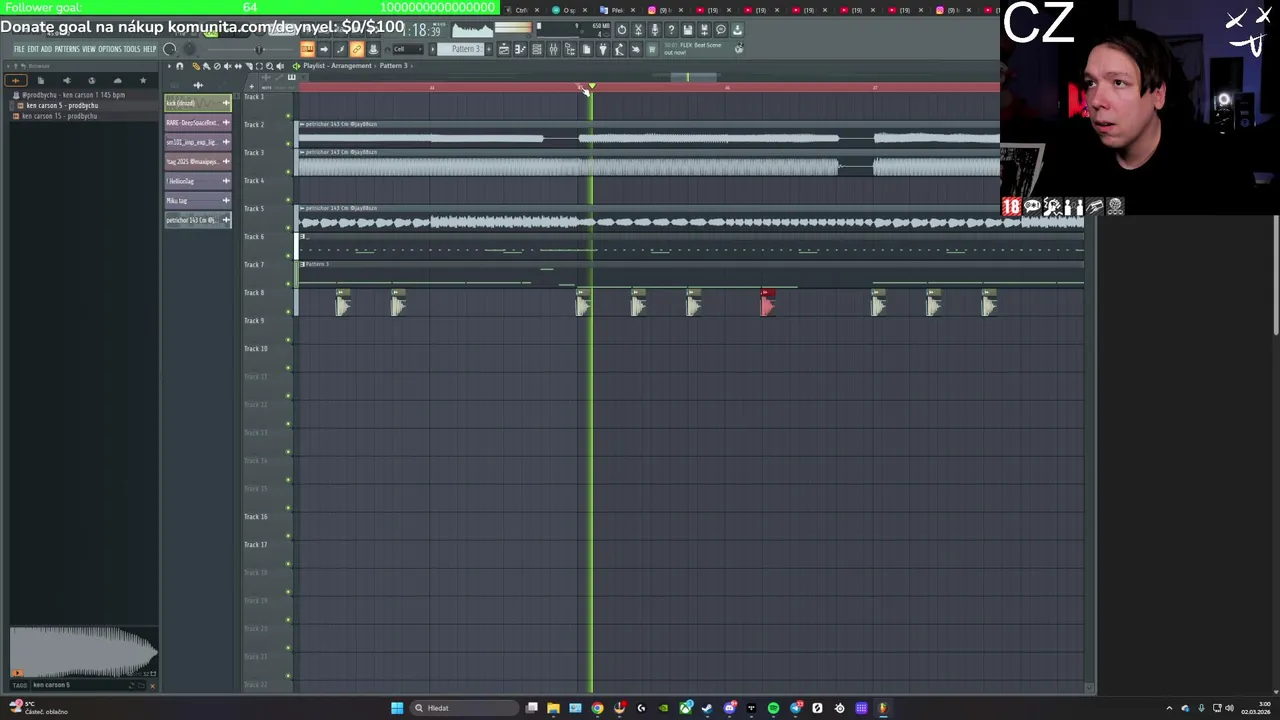Open the PATTERNS menu
Screen dimensions: 1280x720
[x=67, y=49]
